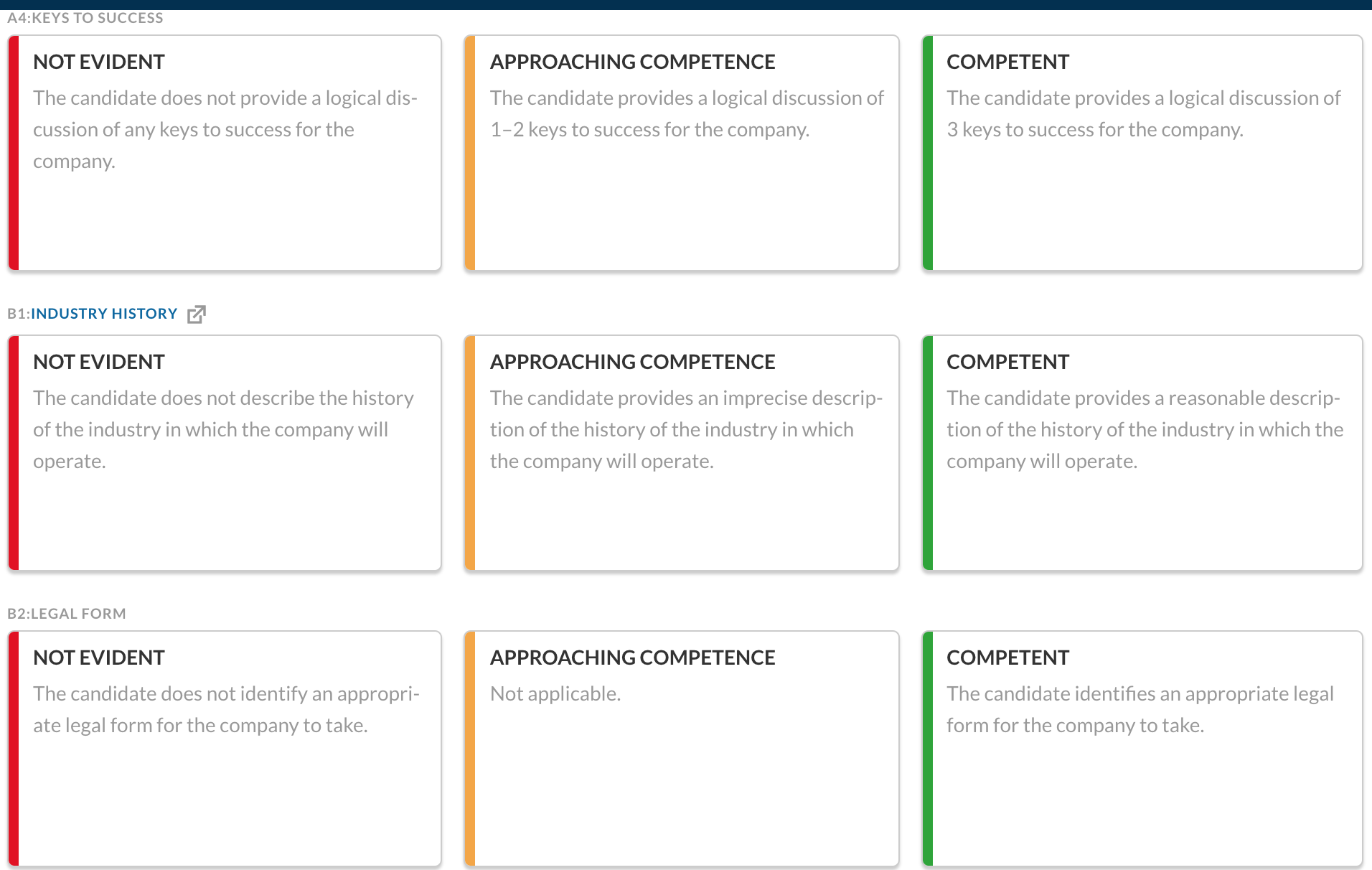Select Approaching Competence card for Keys to Success

682,153
